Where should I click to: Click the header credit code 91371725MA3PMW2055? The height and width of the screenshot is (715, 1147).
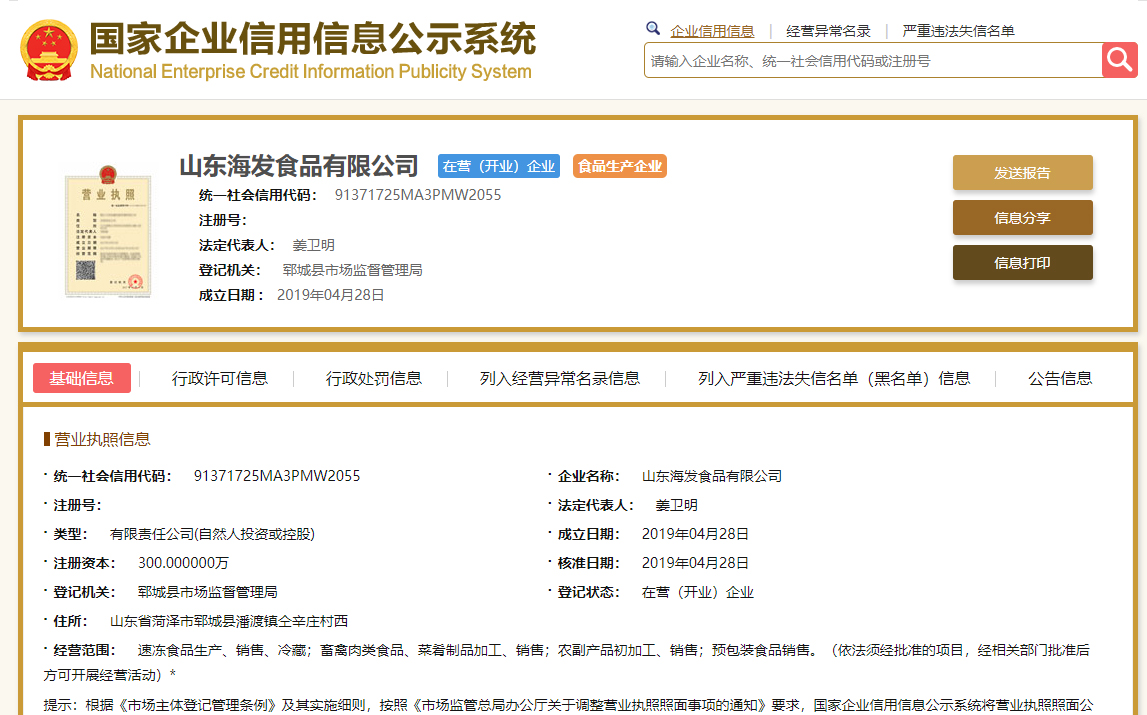pyautogui.click(x=418, y=195)
